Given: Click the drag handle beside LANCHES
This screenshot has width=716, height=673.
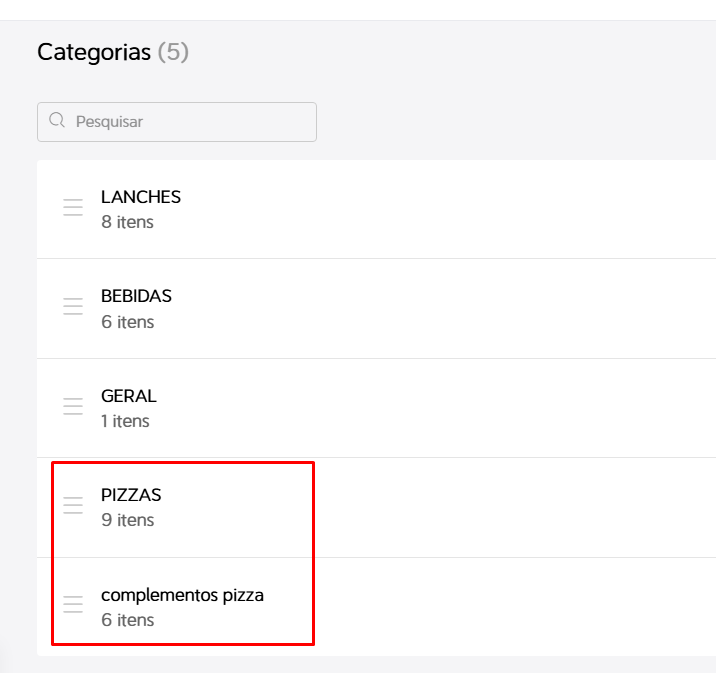Looking at the screenshot, I should [x=73, y=208].
